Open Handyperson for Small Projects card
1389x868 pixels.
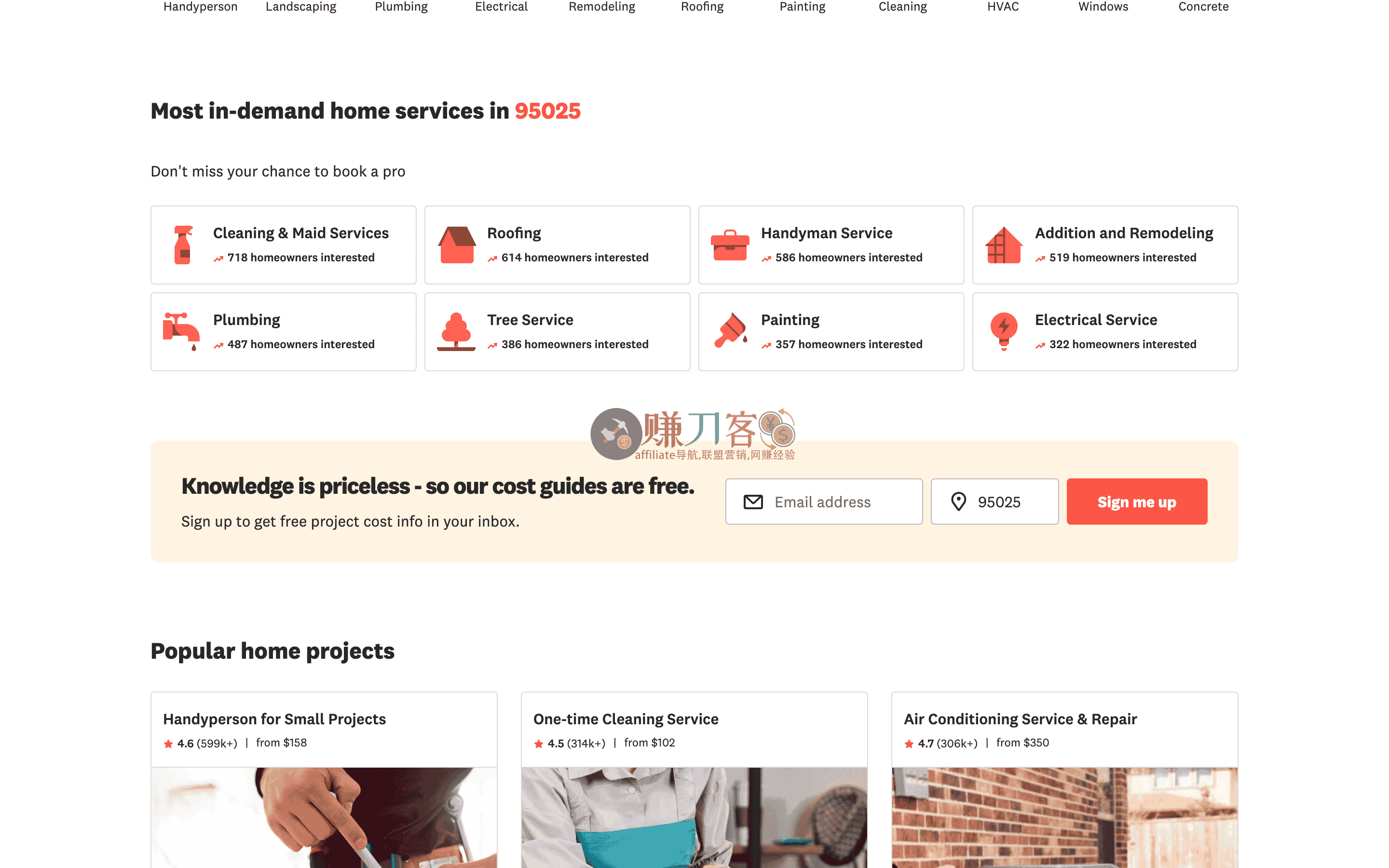pyautogui.click(x=324, y=780)
